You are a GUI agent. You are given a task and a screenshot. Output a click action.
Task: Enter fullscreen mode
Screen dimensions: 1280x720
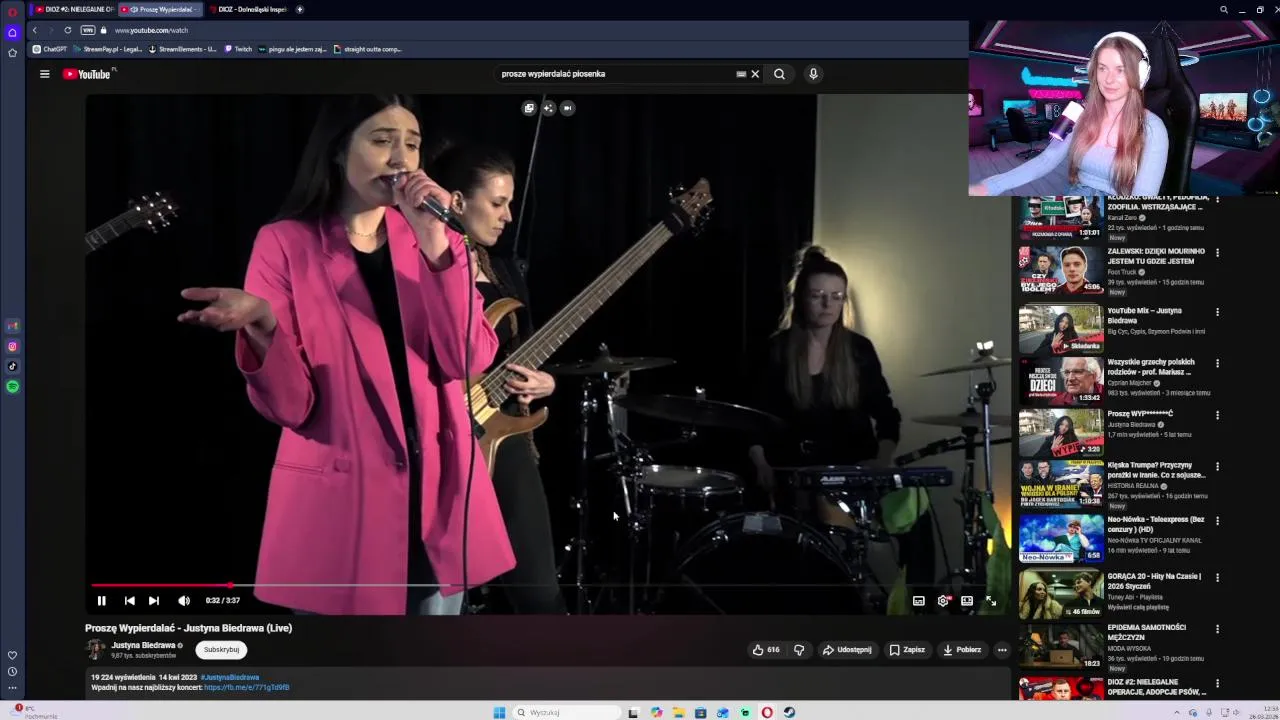[x=991, y=601]
